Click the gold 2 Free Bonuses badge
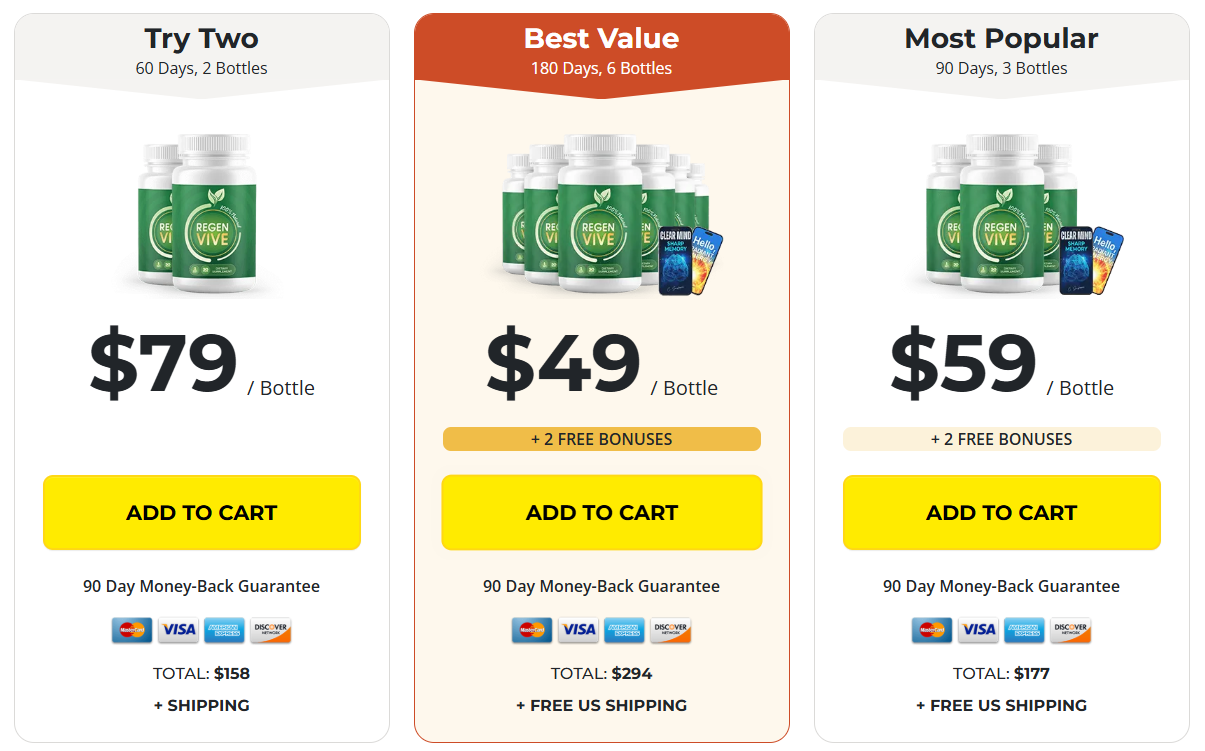The image size is (1205, 751). [602, 439]
